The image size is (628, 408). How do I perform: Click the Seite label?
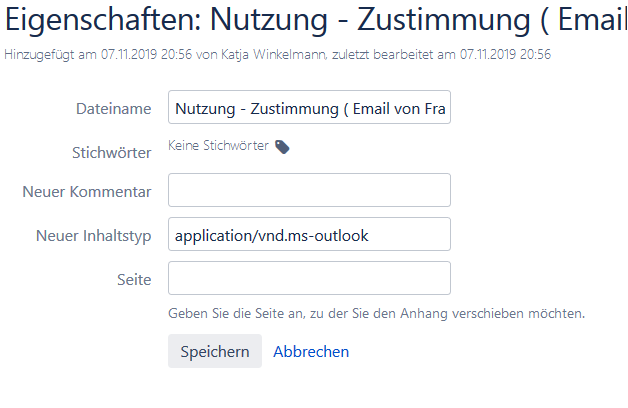coord(134,279)
